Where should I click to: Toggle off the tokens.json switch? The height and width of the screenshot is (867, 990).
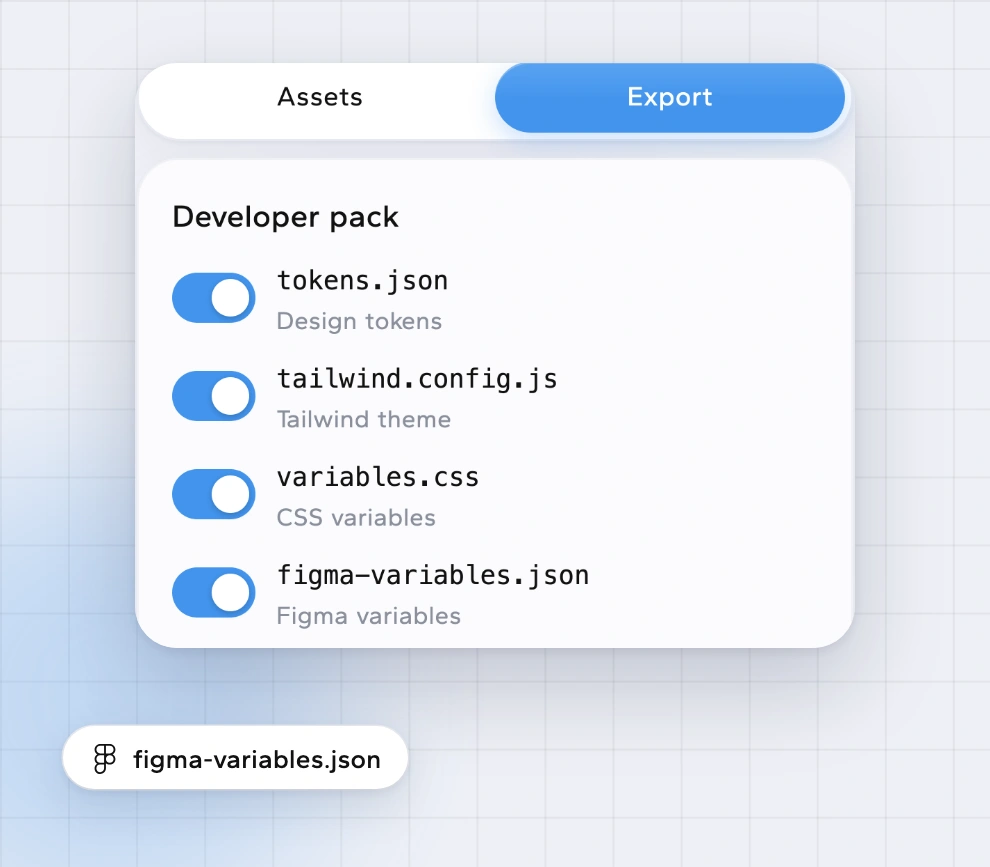point(213,297)
